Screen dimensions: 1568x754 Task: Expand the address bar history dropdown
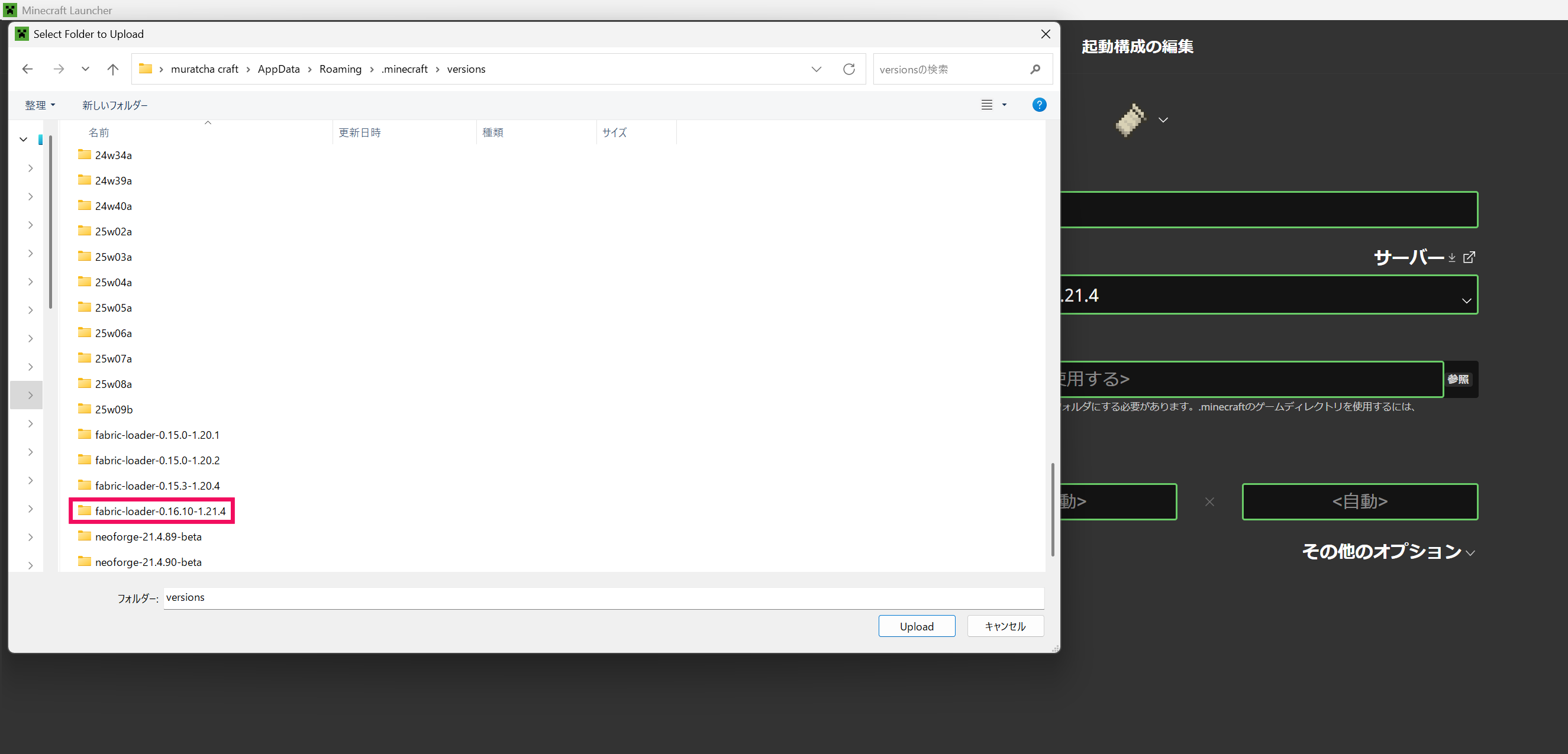(x=817, y=69)
